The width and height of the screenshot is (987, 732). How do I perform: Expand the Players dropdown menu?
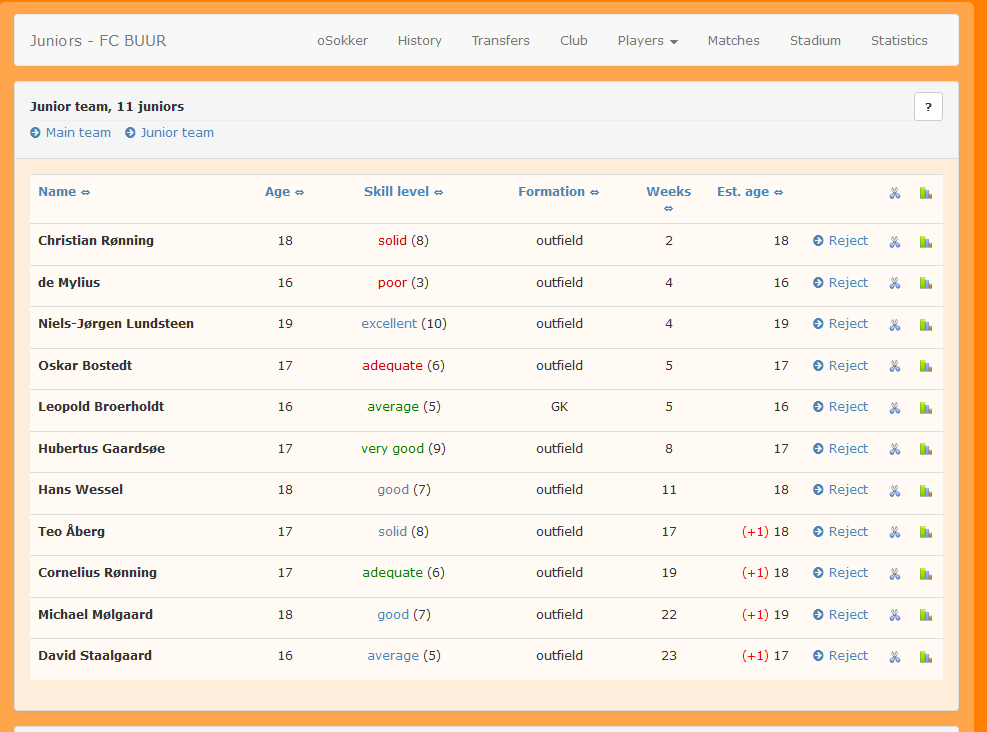click(647, 40)
